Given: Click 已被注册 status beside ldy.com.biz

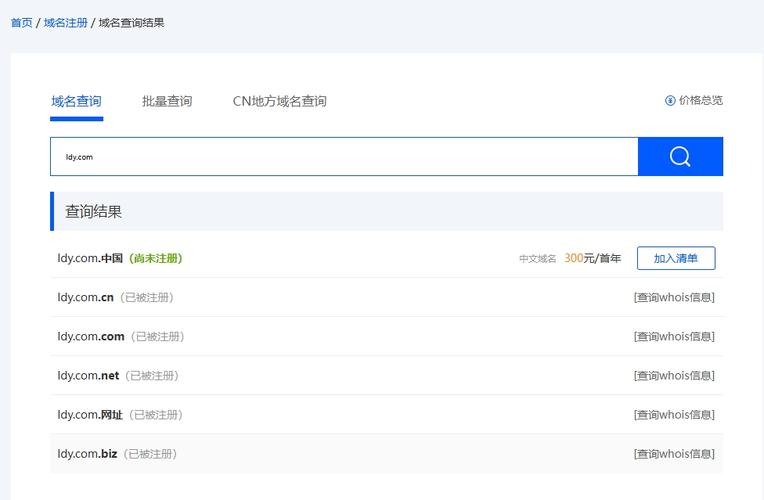Looking at the screenshot, I should click(x=150, y=454).
